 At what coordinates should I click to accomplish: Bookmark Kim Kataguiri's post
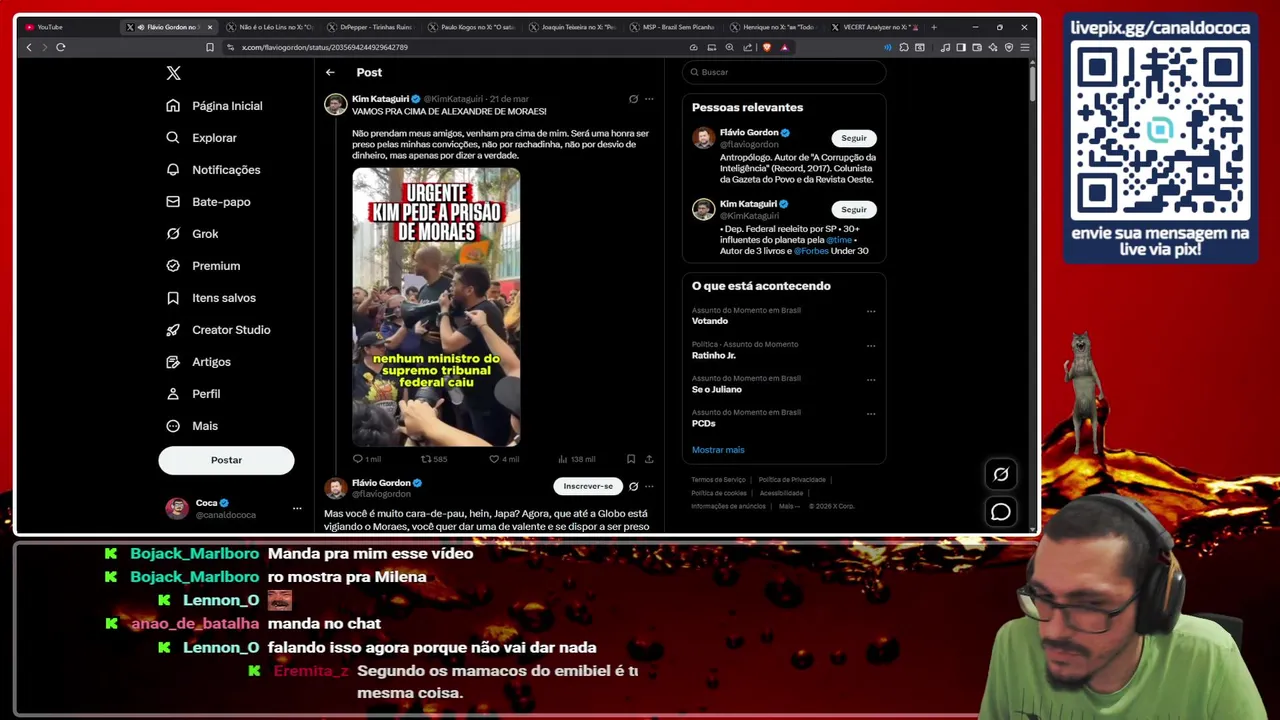(631, 459)
